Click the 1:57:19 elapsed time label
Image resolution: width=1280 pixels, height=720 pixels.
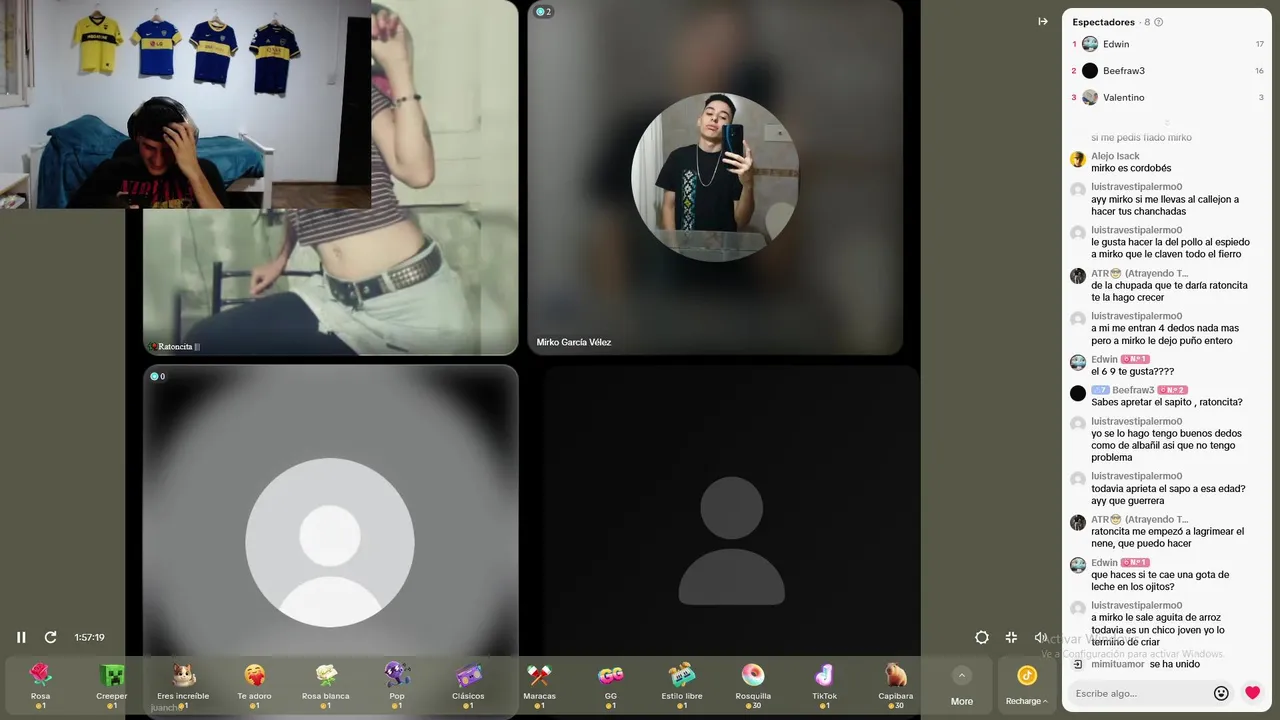pos(89,637)
